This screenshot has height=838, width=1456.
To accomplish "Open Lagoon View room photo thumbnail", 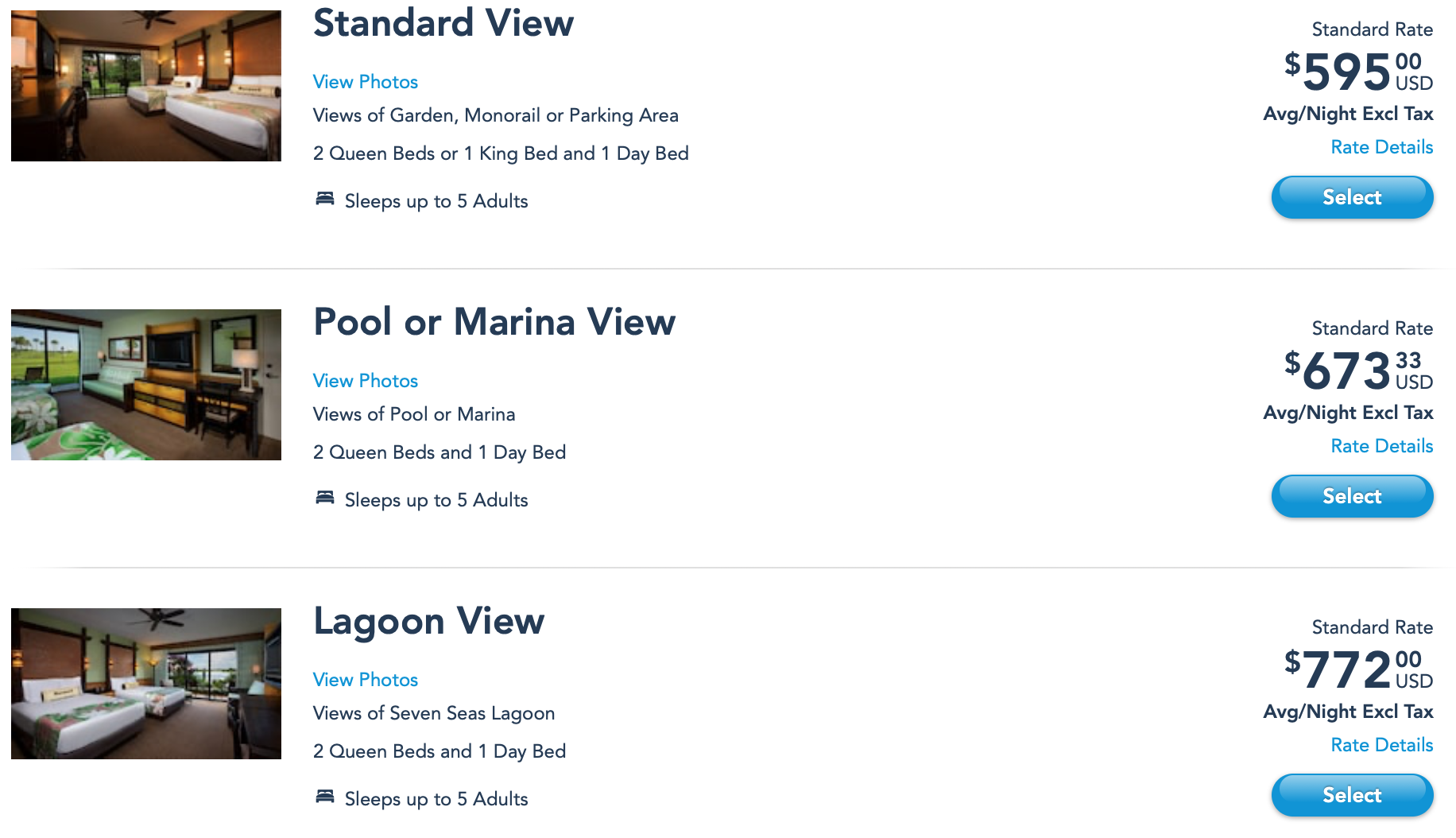I will click(146, 684).
